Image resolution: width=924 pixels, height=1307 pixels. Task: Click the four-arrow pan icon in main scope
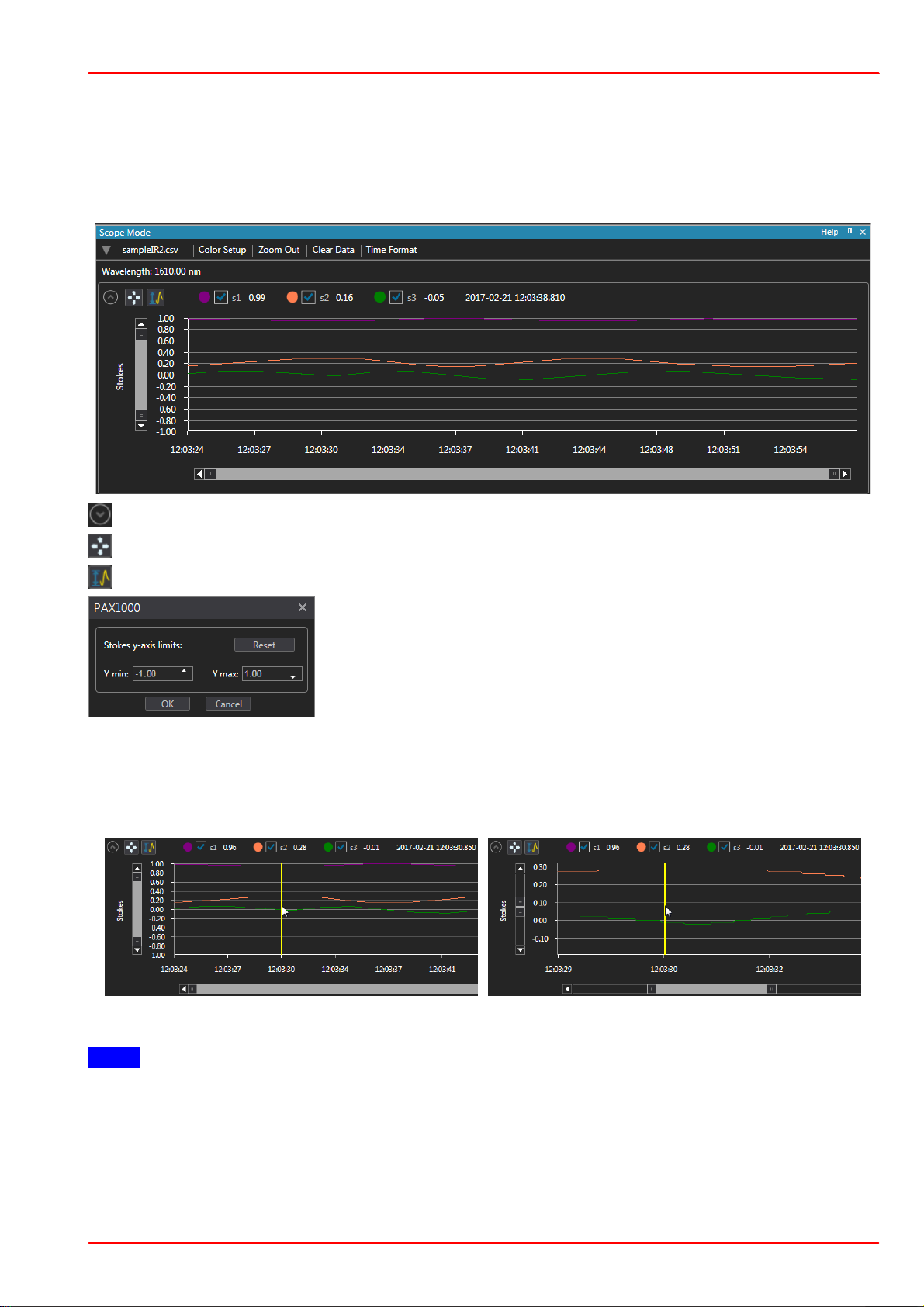point(134,297)
